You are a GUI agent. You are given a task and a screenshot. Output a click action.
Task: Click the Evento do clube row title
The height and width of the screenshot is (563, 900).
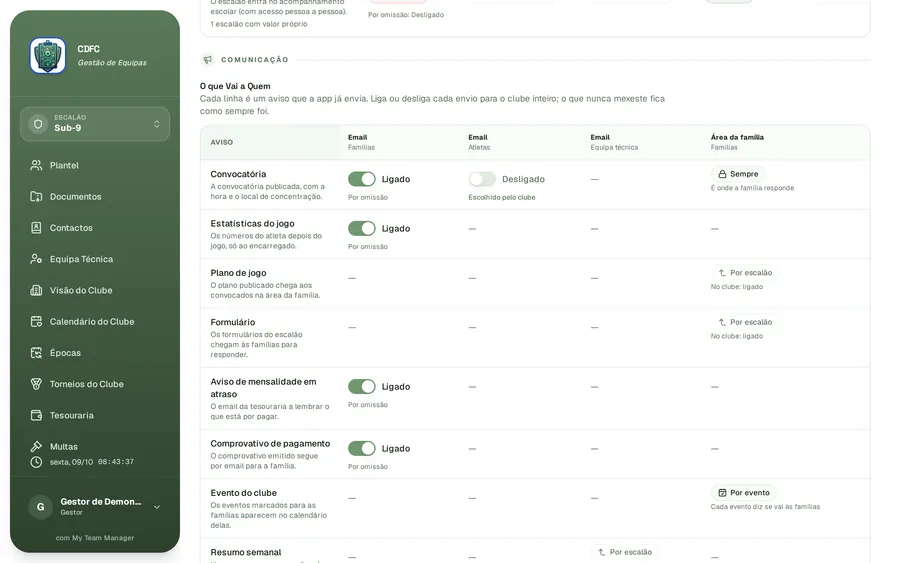tap(243, 493)
